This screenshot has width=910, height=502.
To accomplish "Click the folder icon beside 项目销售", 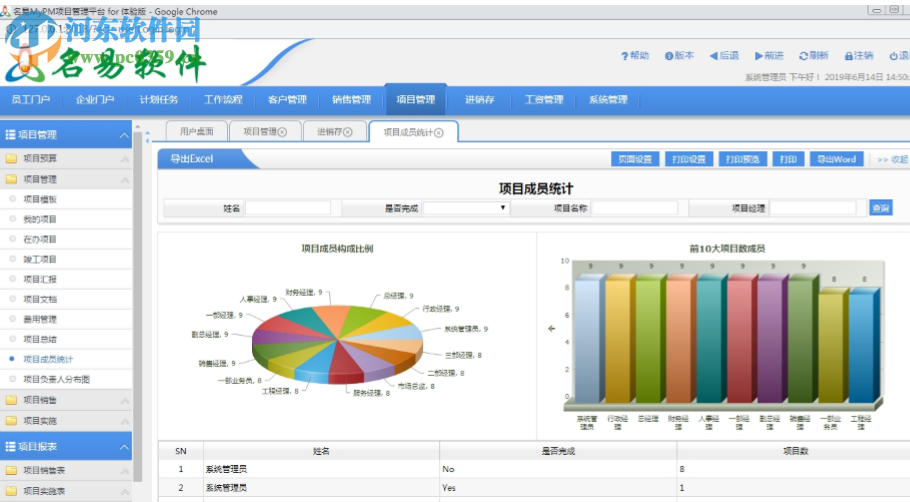I will (x=11, y=400).
